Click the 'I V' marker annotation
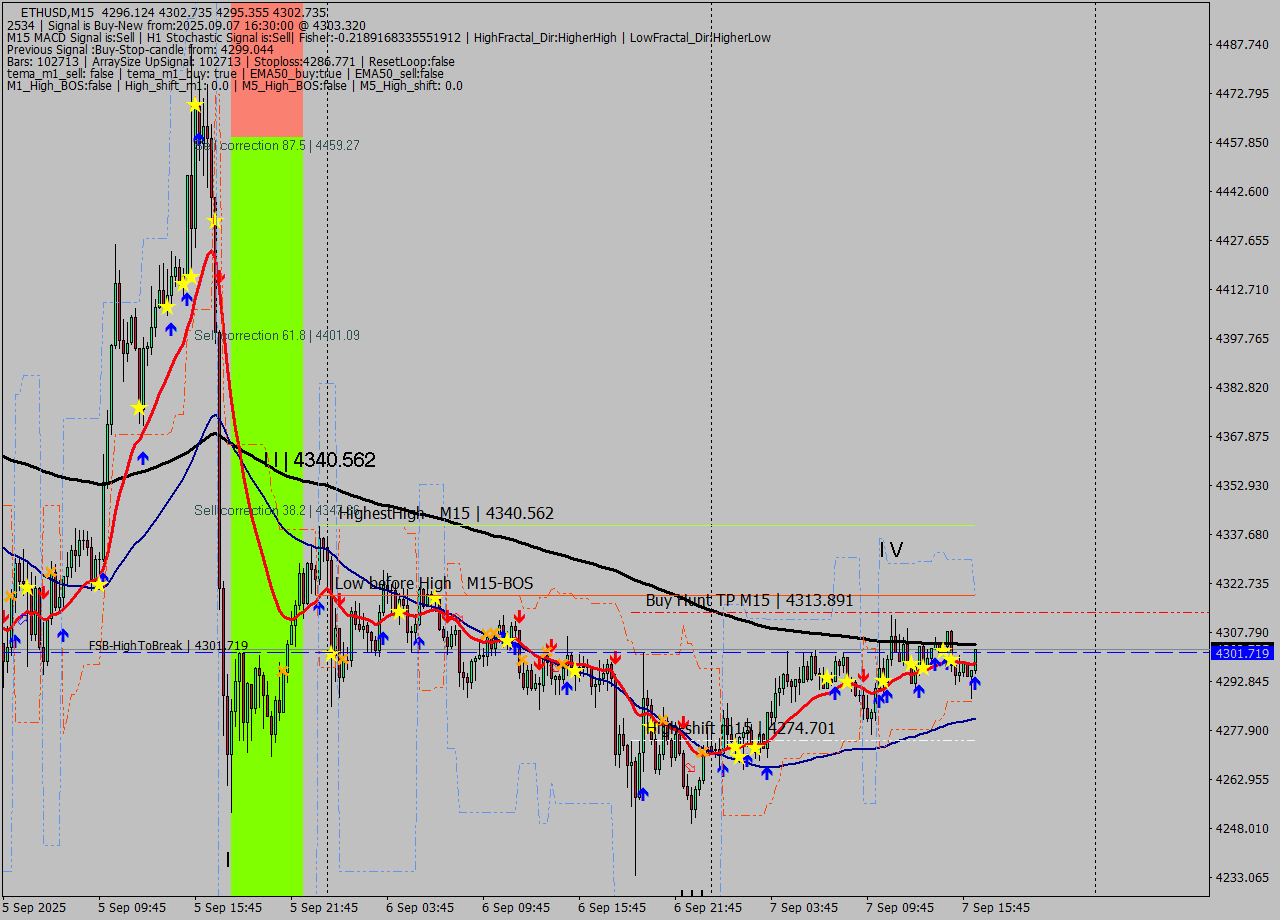The width and height of the screenshot is (1280, 920). (889, 549)
